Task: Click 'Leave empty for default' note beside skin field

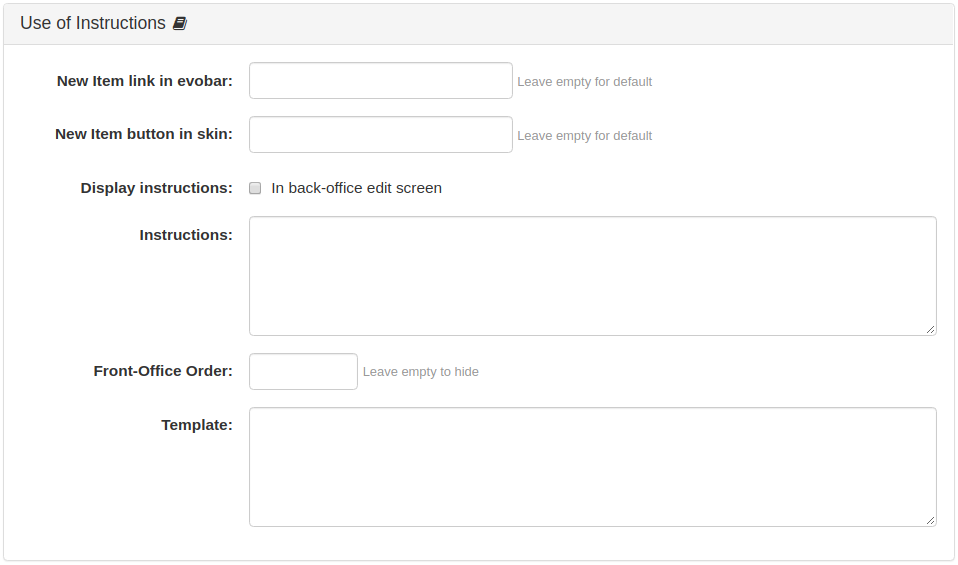Action: pos(585,136)
